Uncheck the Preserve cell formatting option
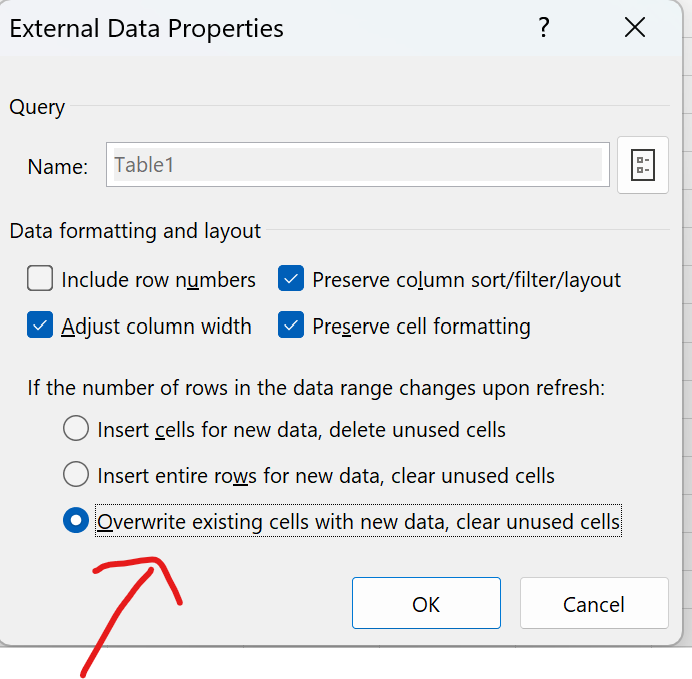 tap(292, 326)
